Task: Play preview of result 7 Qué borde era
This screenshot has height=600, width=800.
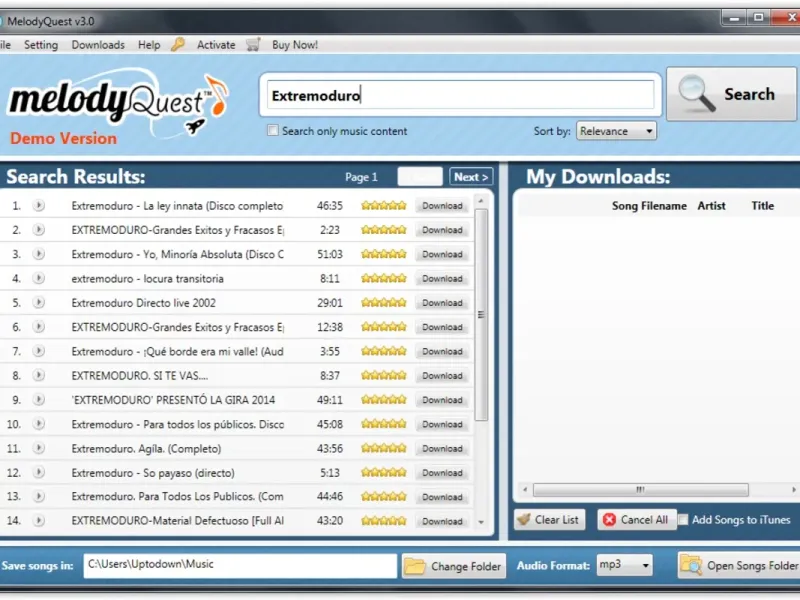Action: click(39, 351)
